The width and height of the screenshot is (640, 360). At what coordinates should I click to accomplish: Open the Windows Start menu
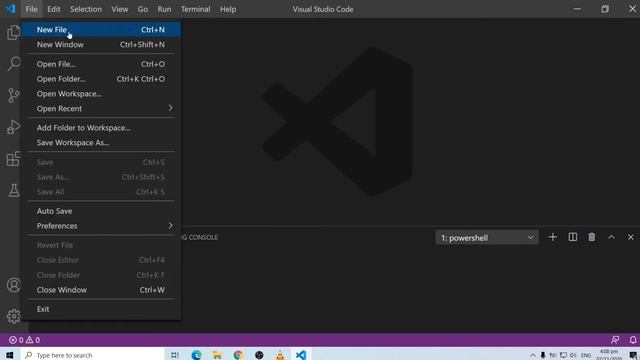click(9, 355)
